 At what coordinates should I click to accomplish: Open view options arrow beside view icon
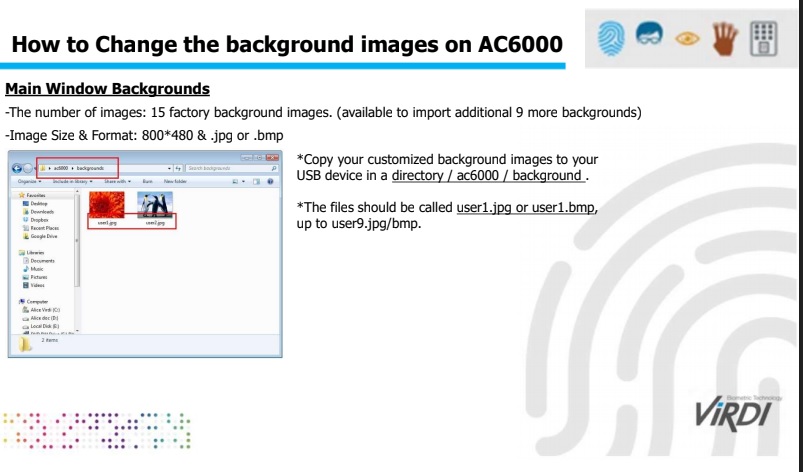pos(243,181)
